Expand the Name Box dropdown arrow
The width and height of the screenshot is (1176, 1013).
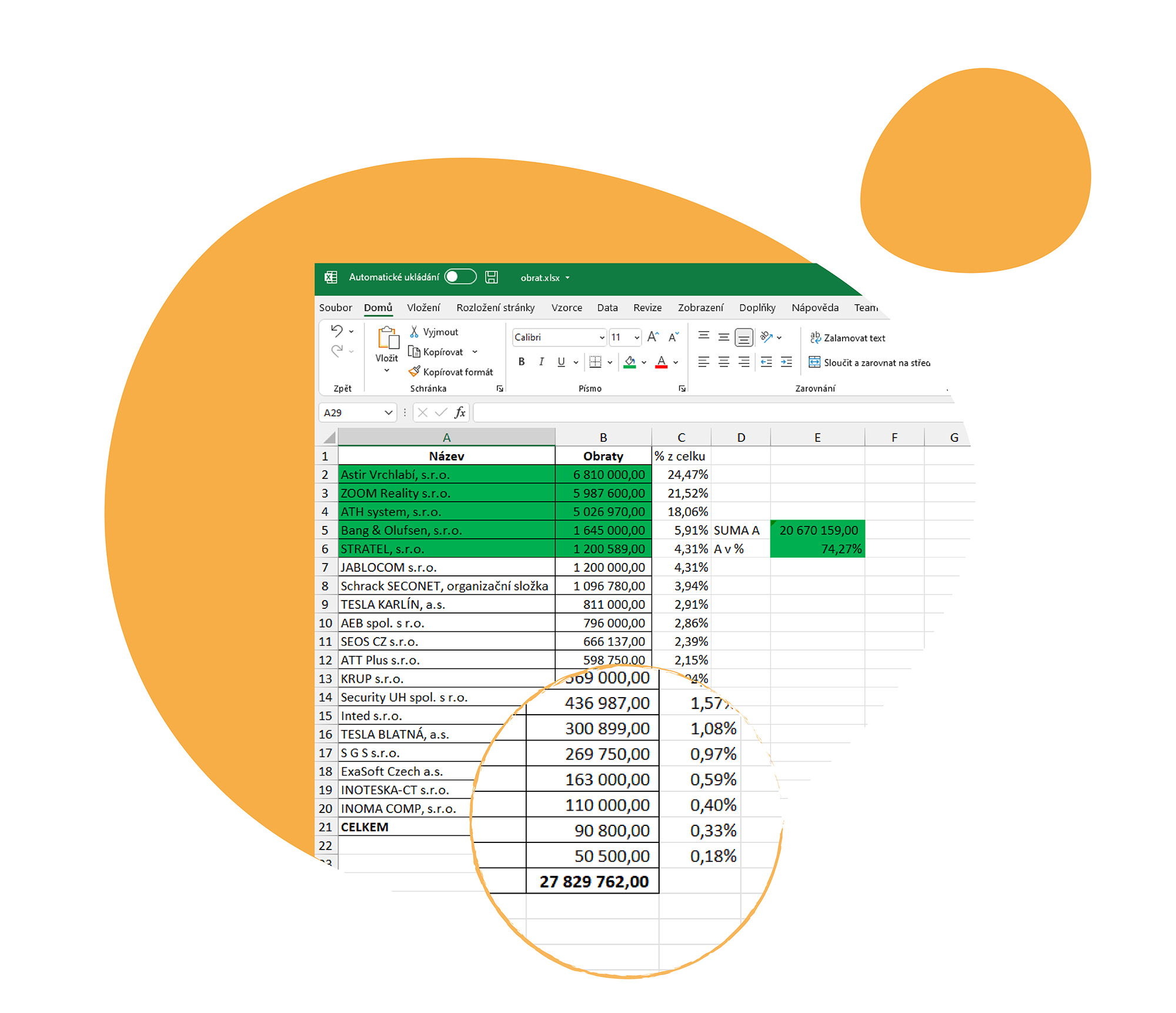[x=389, y=413]
